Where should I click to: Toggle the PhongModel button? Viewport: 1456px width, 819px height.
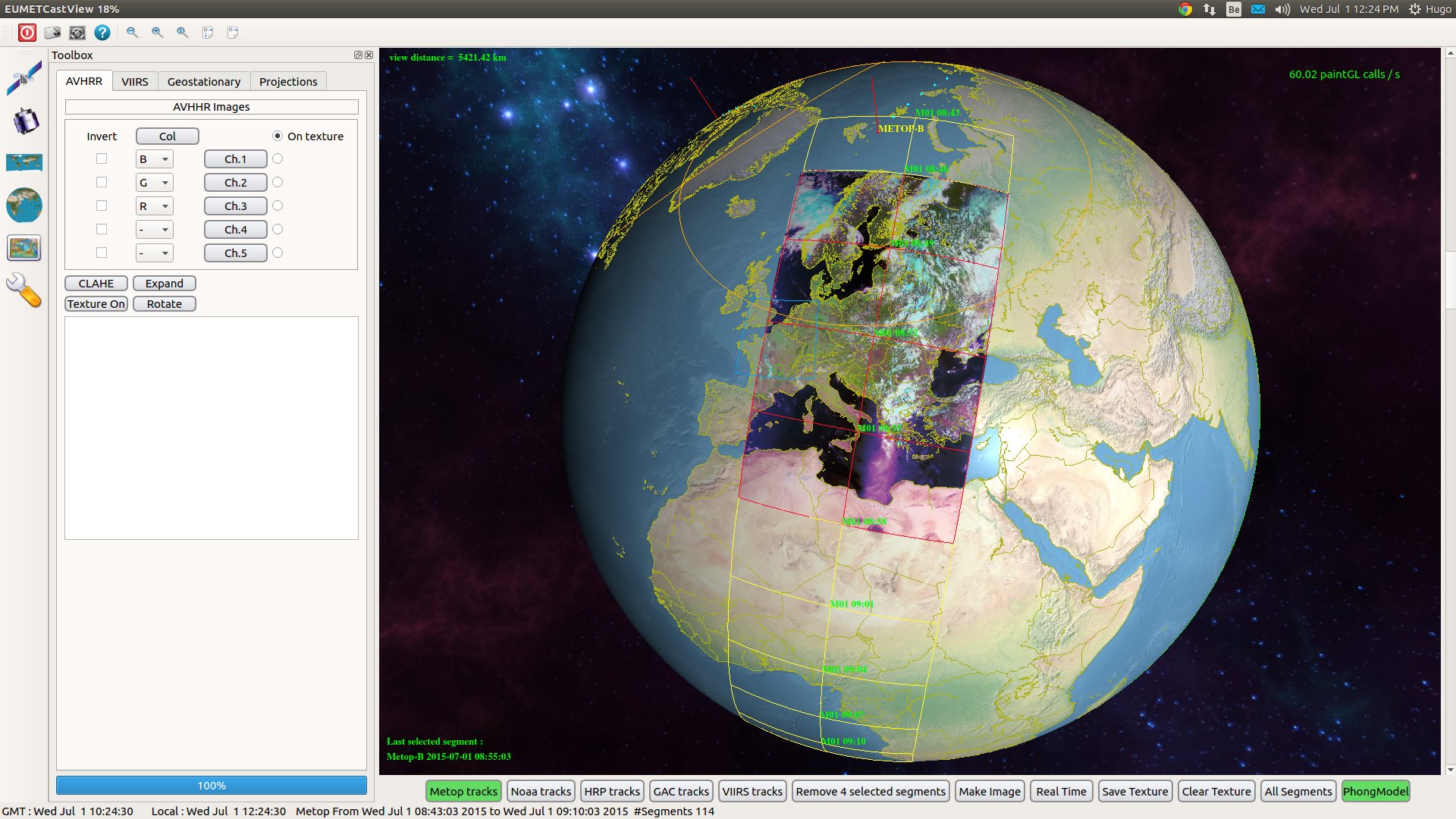pos(1376,792)
